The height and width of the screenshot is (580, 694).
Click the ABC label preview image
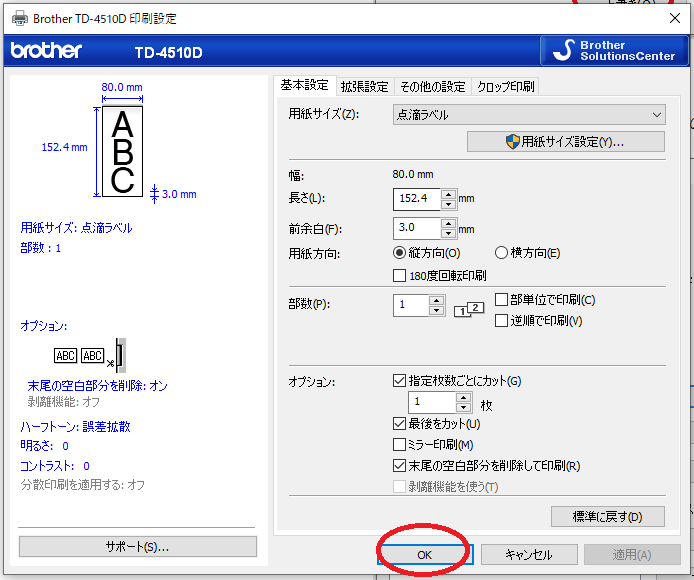pyautogui.click(x=122, y=151)
